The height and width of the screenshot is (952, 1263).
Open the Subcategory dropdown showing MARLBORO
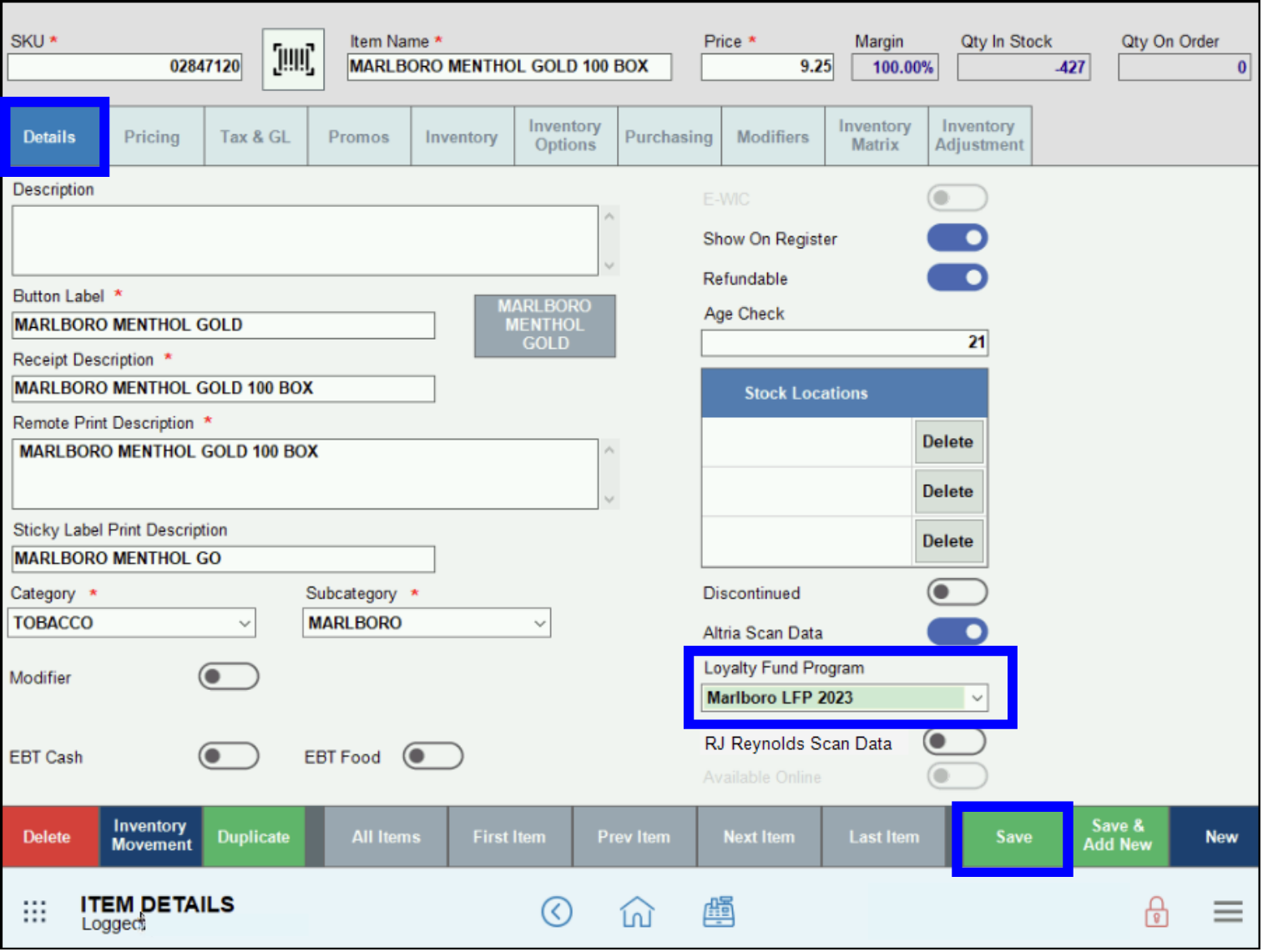click(427, 623)
